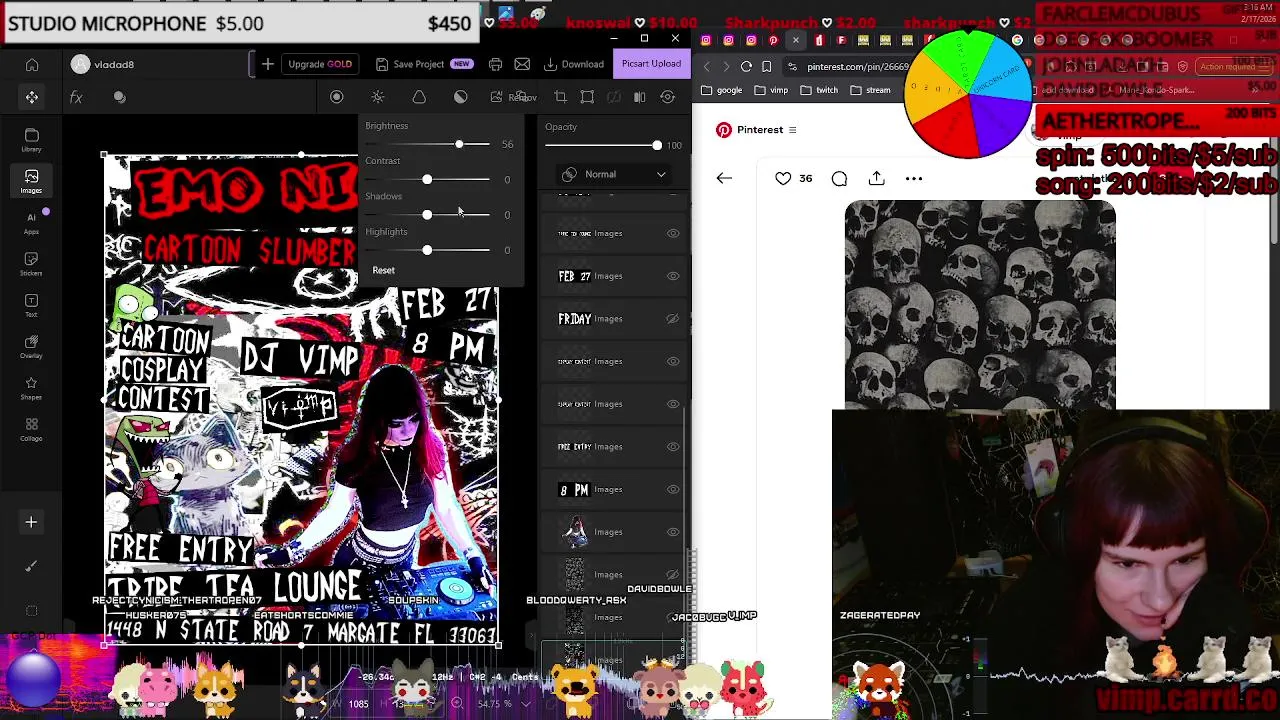Open the vladad8 profile

pos(102,65)
